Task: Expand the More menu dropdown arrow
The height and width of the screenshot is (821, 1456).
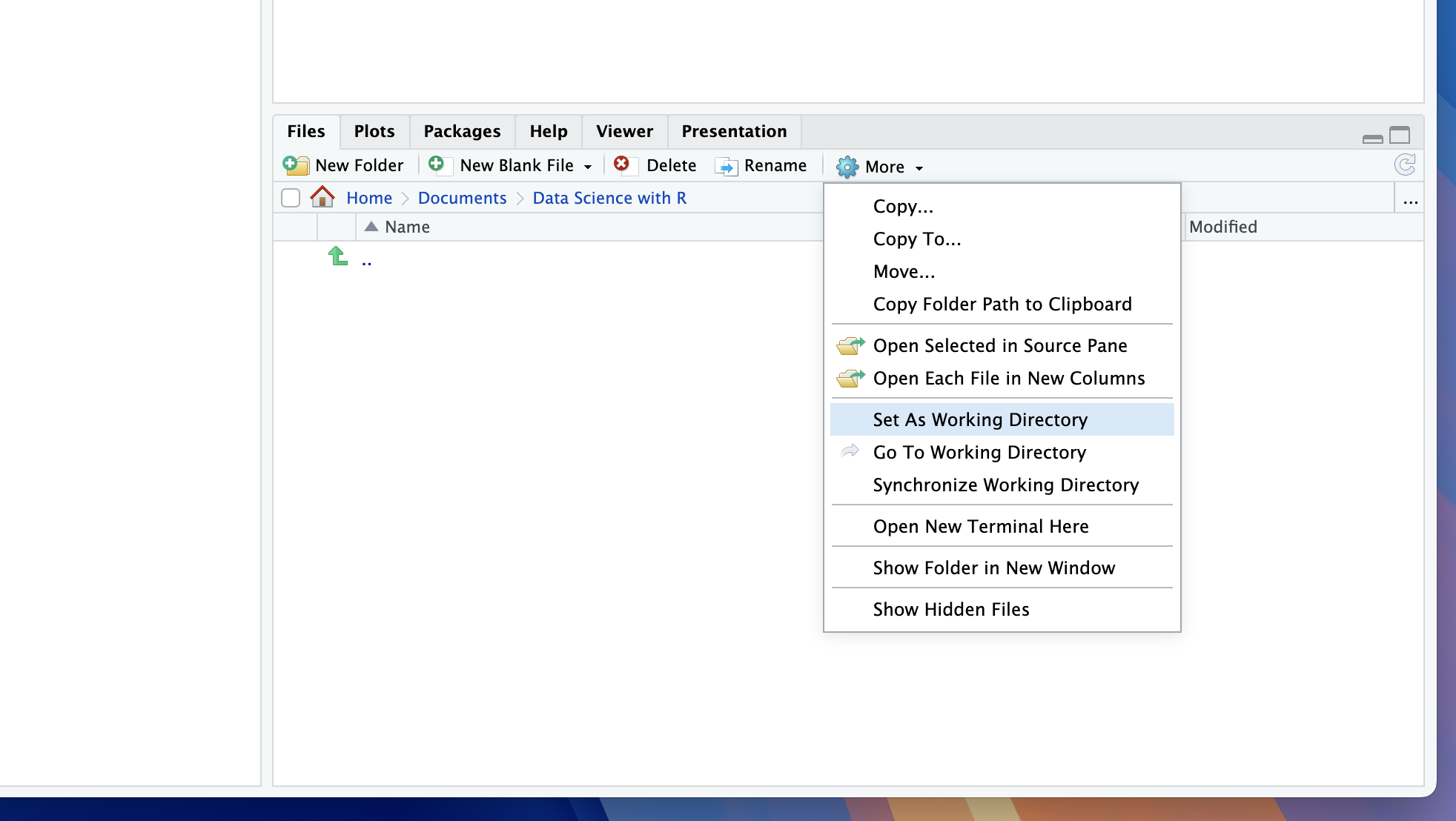Action: click(919, 168)
